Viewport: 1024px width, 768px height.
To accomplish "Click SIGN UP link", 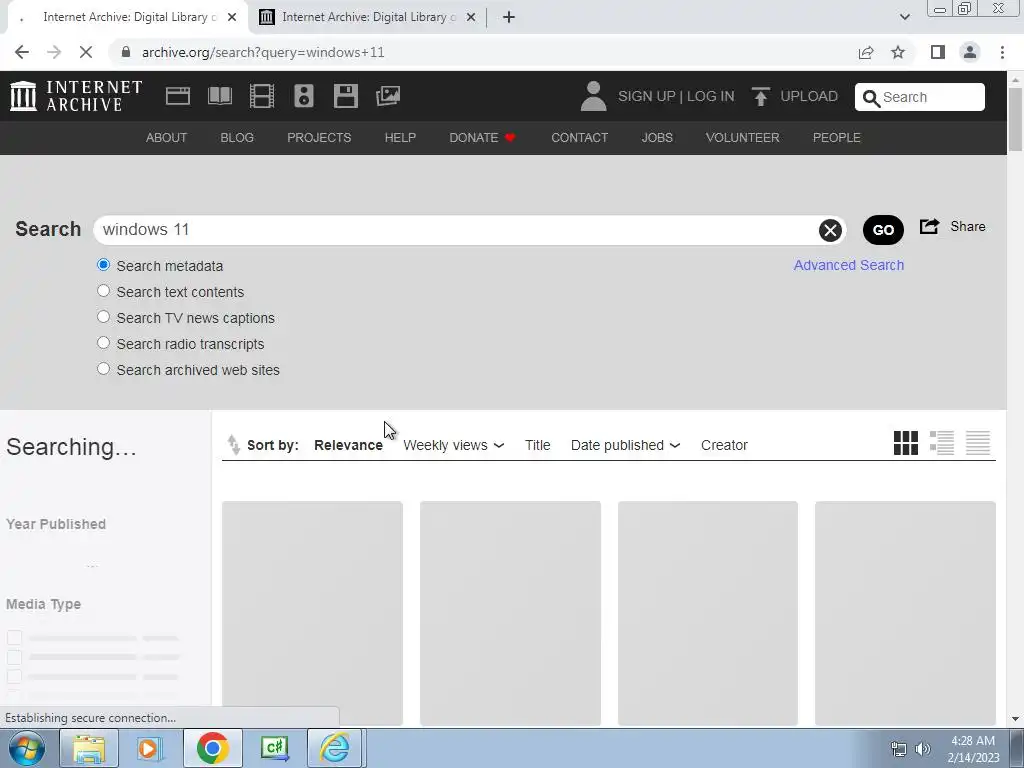I will coord(647,97).
